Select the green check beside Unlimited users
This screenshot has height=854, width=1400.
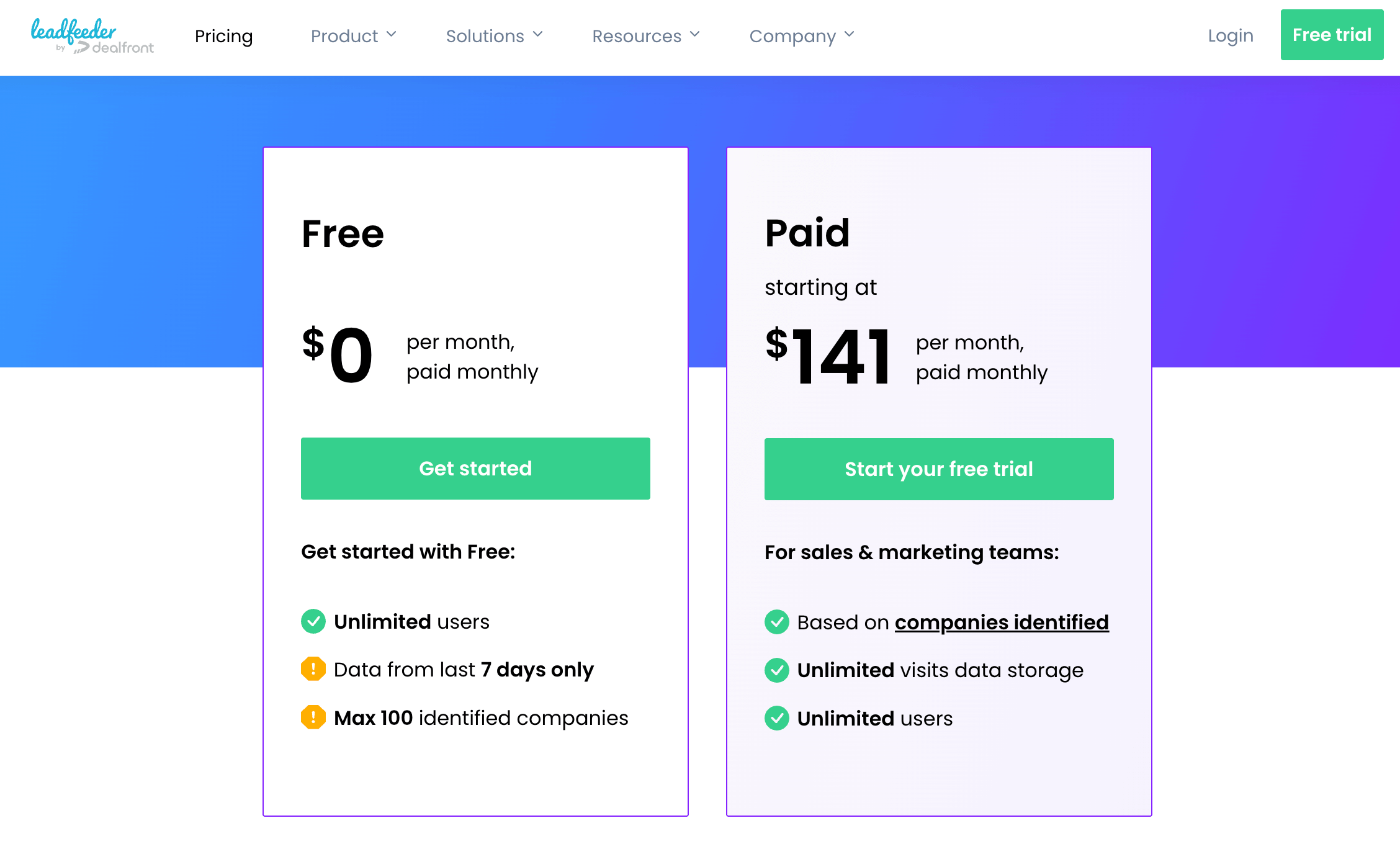pyautogui.click(x=313, y=621)
